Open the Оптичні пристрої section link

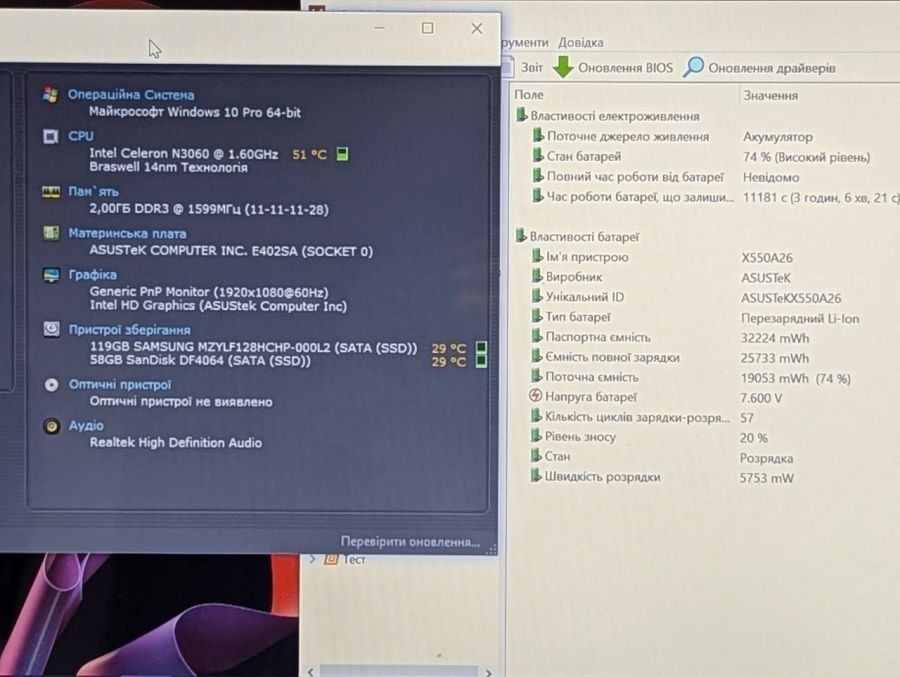click(120, 384)
